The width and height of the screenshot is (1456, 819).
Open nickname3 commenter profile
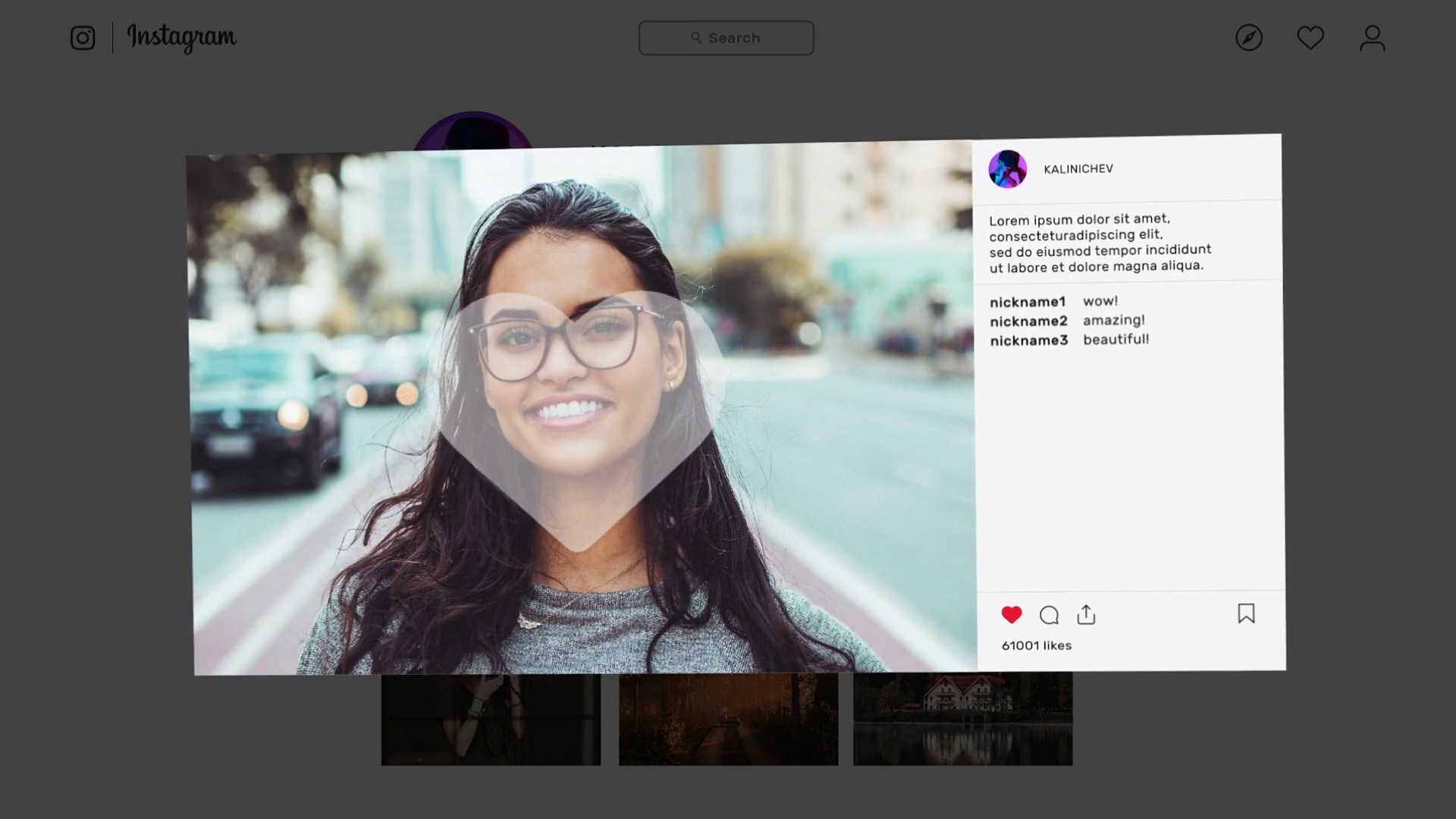tap(1028, 340)
